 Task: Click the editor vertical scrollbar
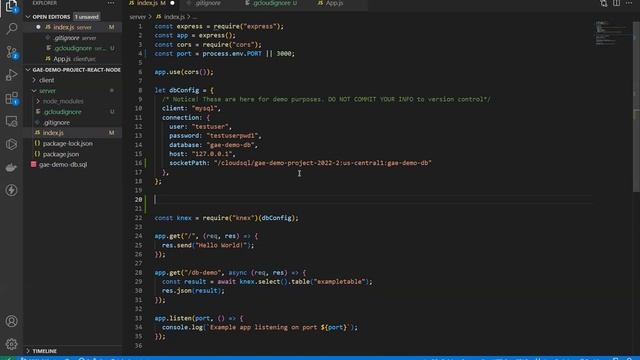tap(636, 106)
